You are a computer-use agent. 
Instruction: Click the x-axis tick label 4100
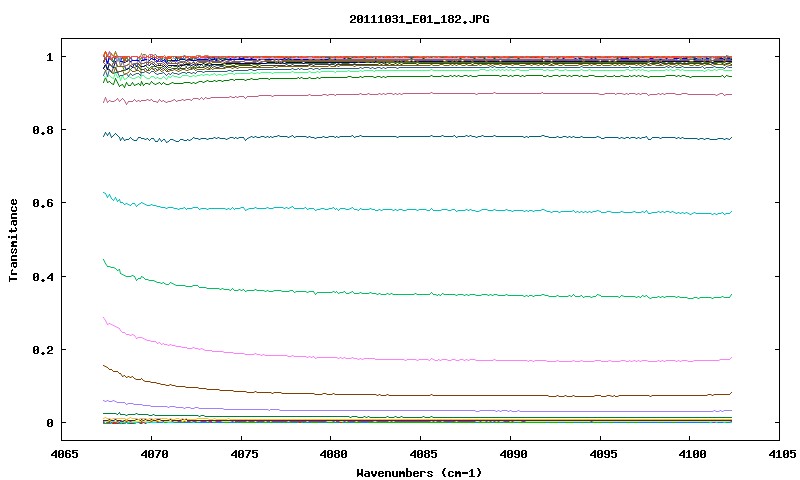point(691,453)
